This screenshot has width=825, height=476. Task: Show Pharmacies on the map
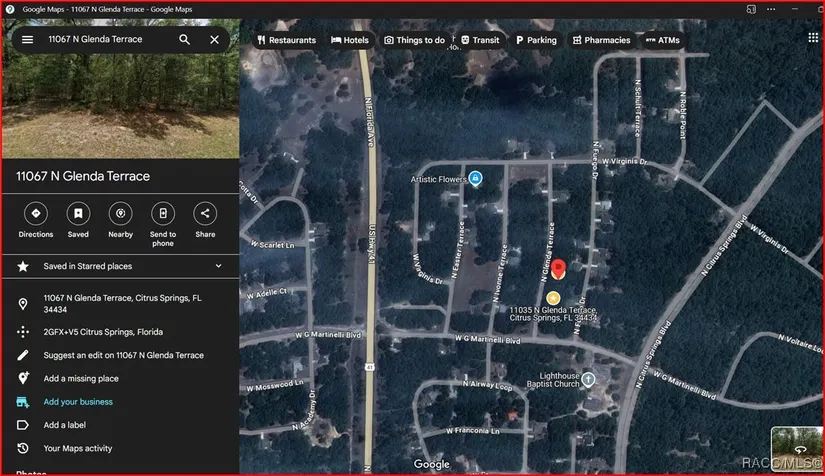(601, 40)
